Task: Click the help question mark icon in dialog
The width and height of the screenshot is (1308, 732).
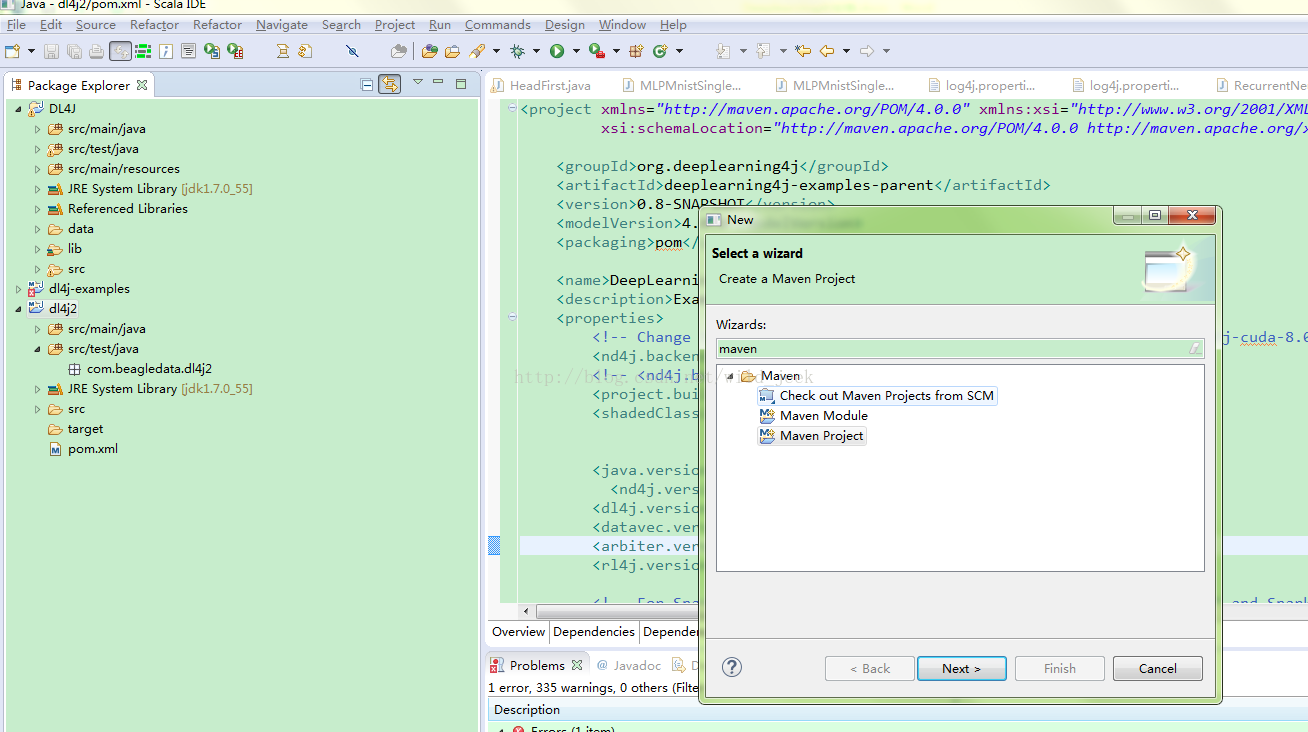Action: click(732, 667)
